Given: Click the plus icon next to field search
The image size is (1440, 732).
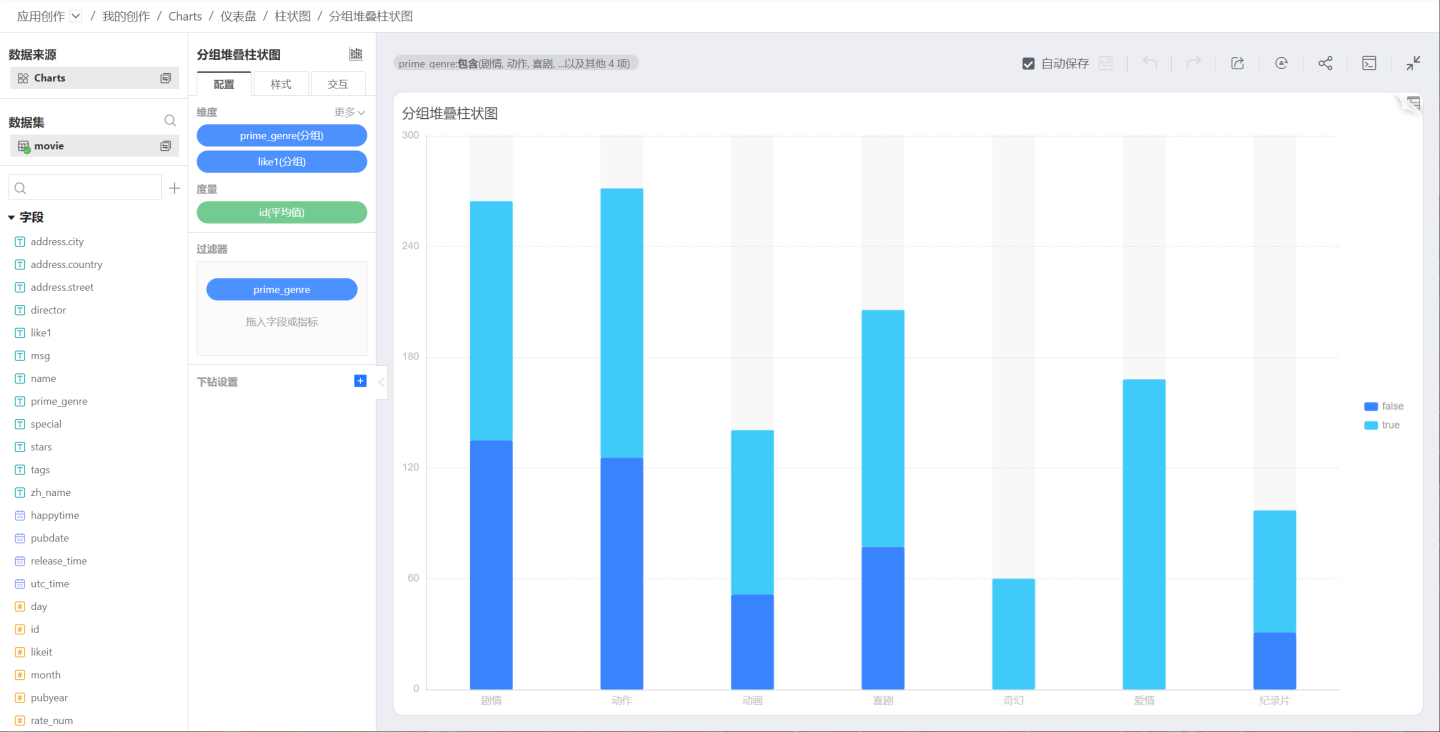Looking at the screenshot, I should [x=174, y=188].
